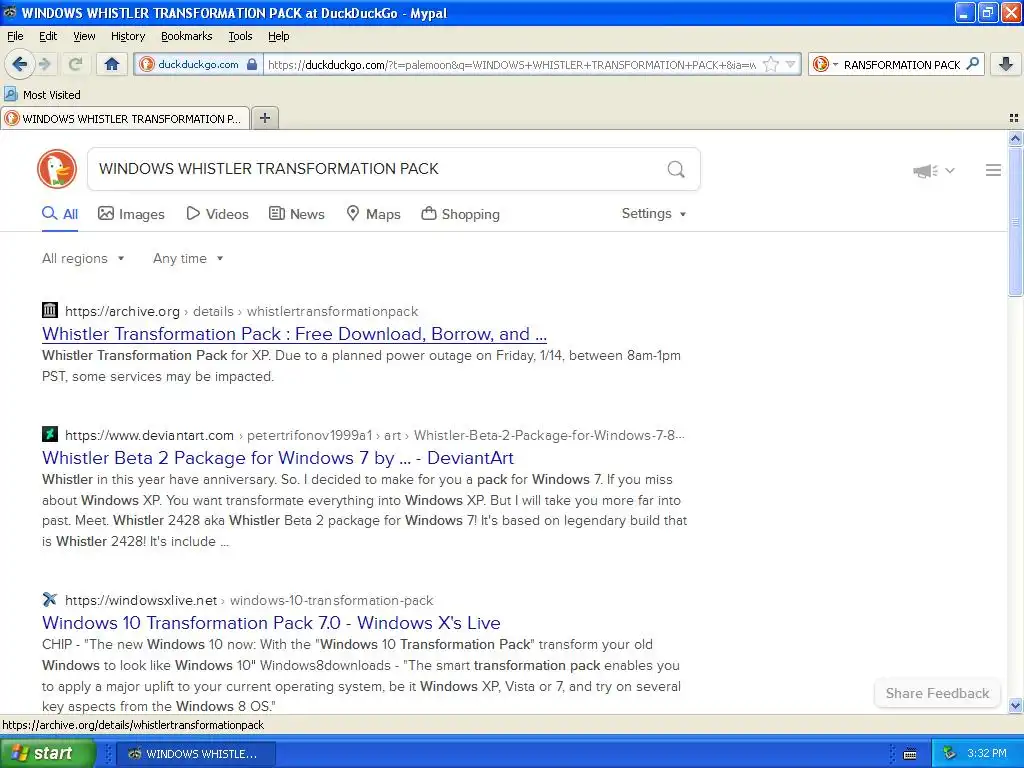Image resolution: width=1024 pixels, height=768 pixels.
Task: Open Most Visited bookmarks folder
Action: pyautogui.click(x=42, y=95)
